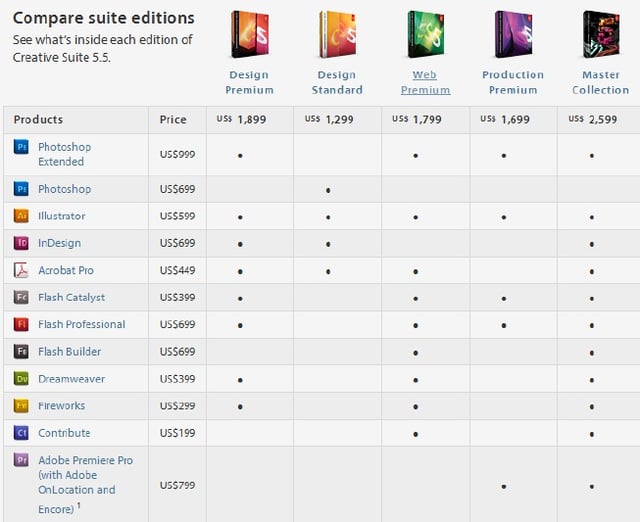This screenshot has width=640, height=522.
Task: Open the Production Premium edition link
Action: [513, 82]
